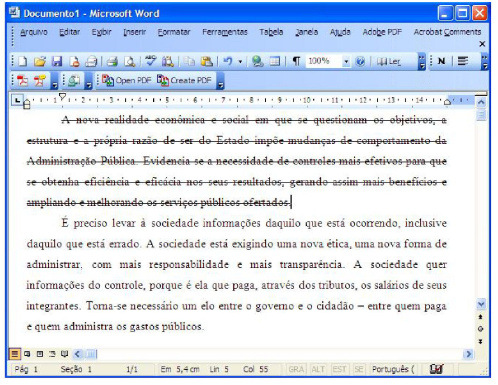Open a file with folder icon
The width and height of the screenshot is (498, 385).
[x=40, y=61]
